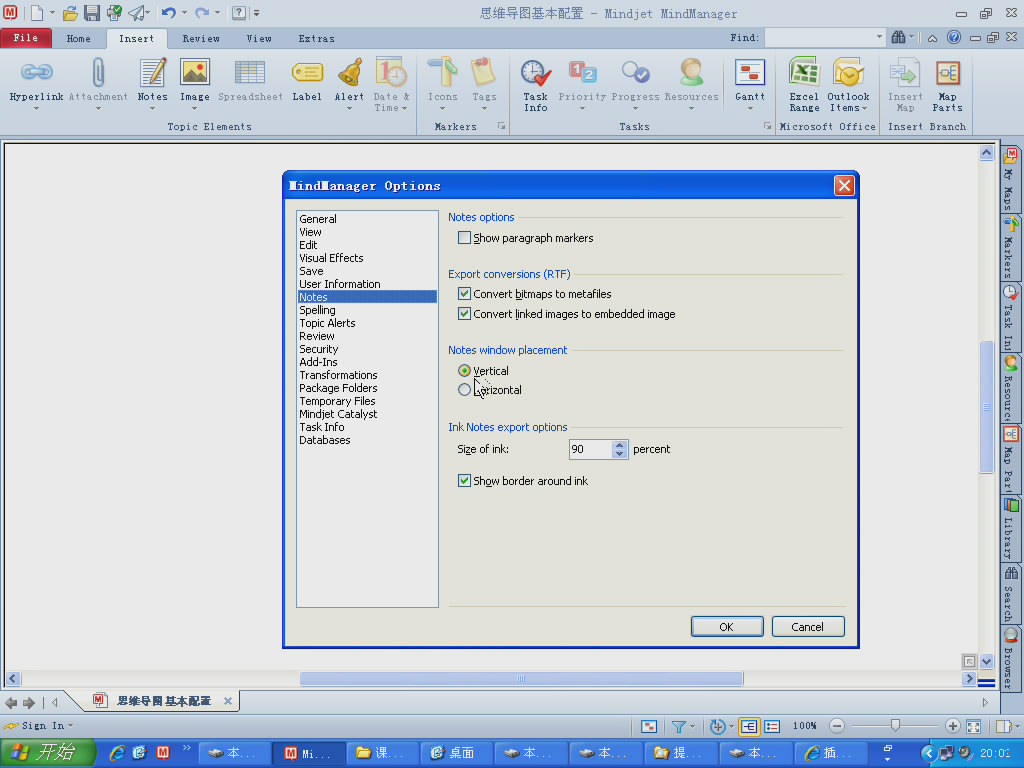This screenshot has width=1024, height=768.
Task: Click Cancel in the Options dialog
Action: coord(808,626)
